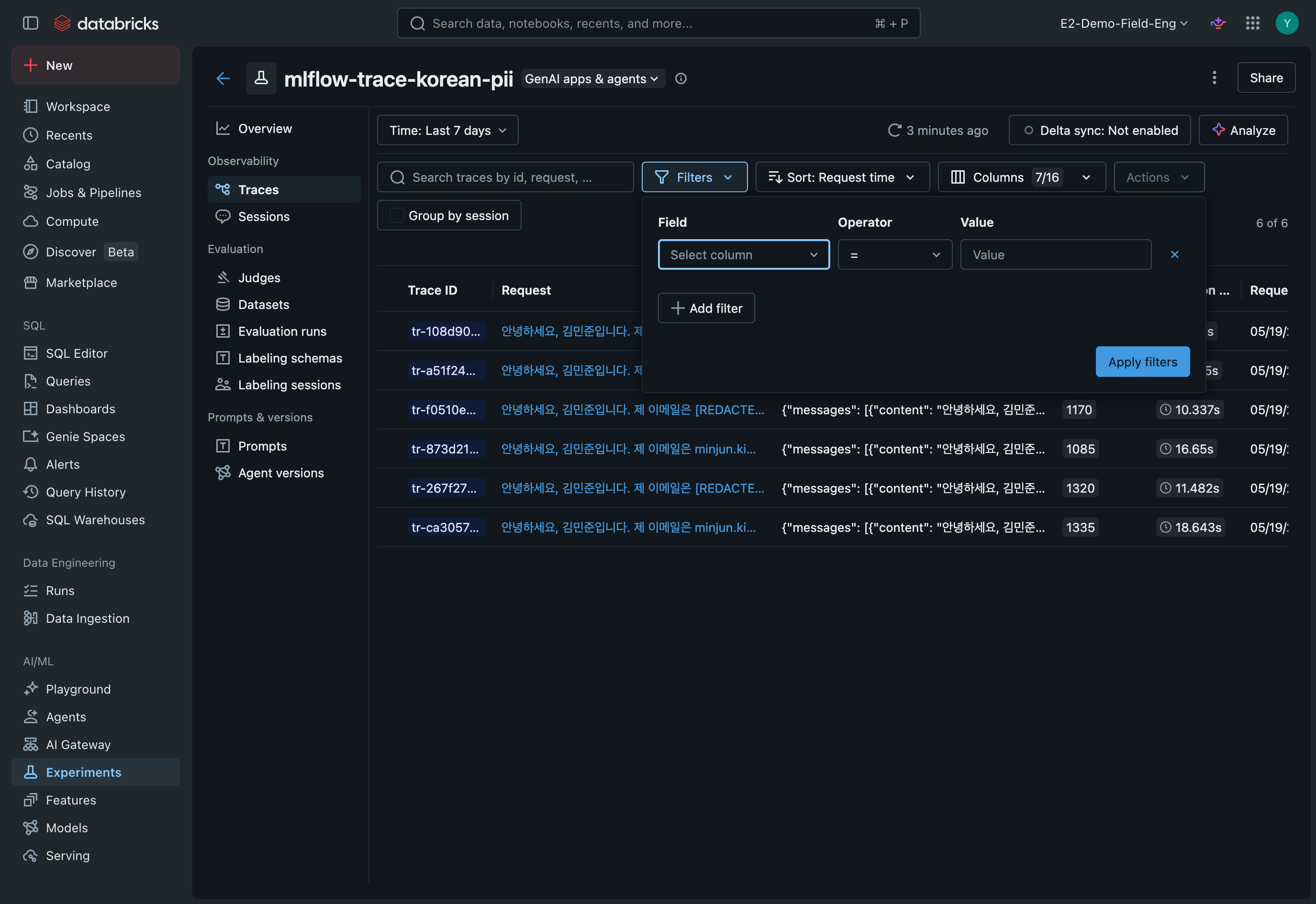Open the Judges section
Image resolution: width=1316 pixels, height=904 pixels.
click(284, 277)
